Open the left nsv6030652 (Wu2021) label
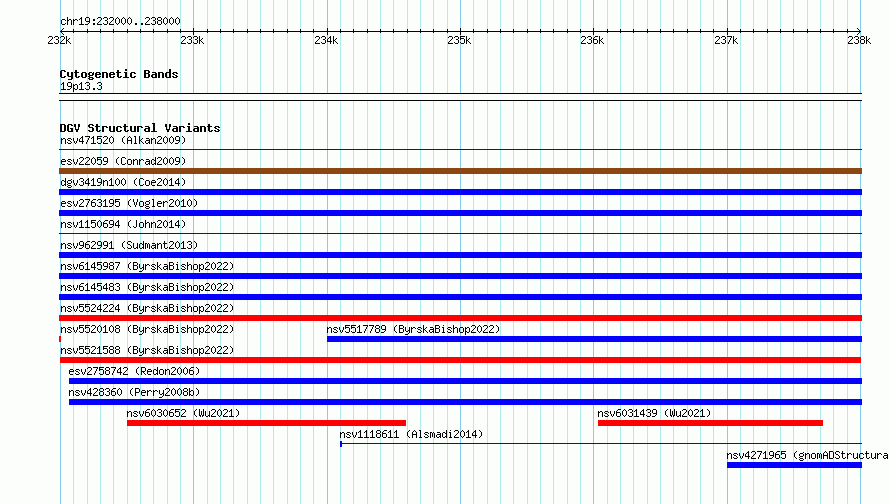Screen dimensions: 890x504 tap(183, 413)
